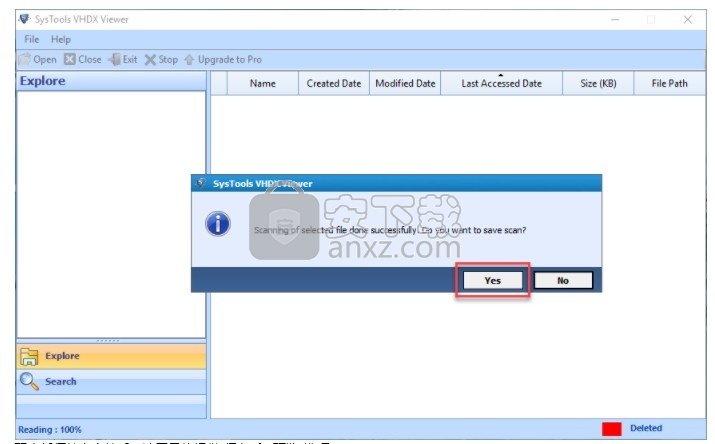Click the red Deleted color swatch
Image resolution: width=715 pixels, height=444 pixels.
(611, 429)
